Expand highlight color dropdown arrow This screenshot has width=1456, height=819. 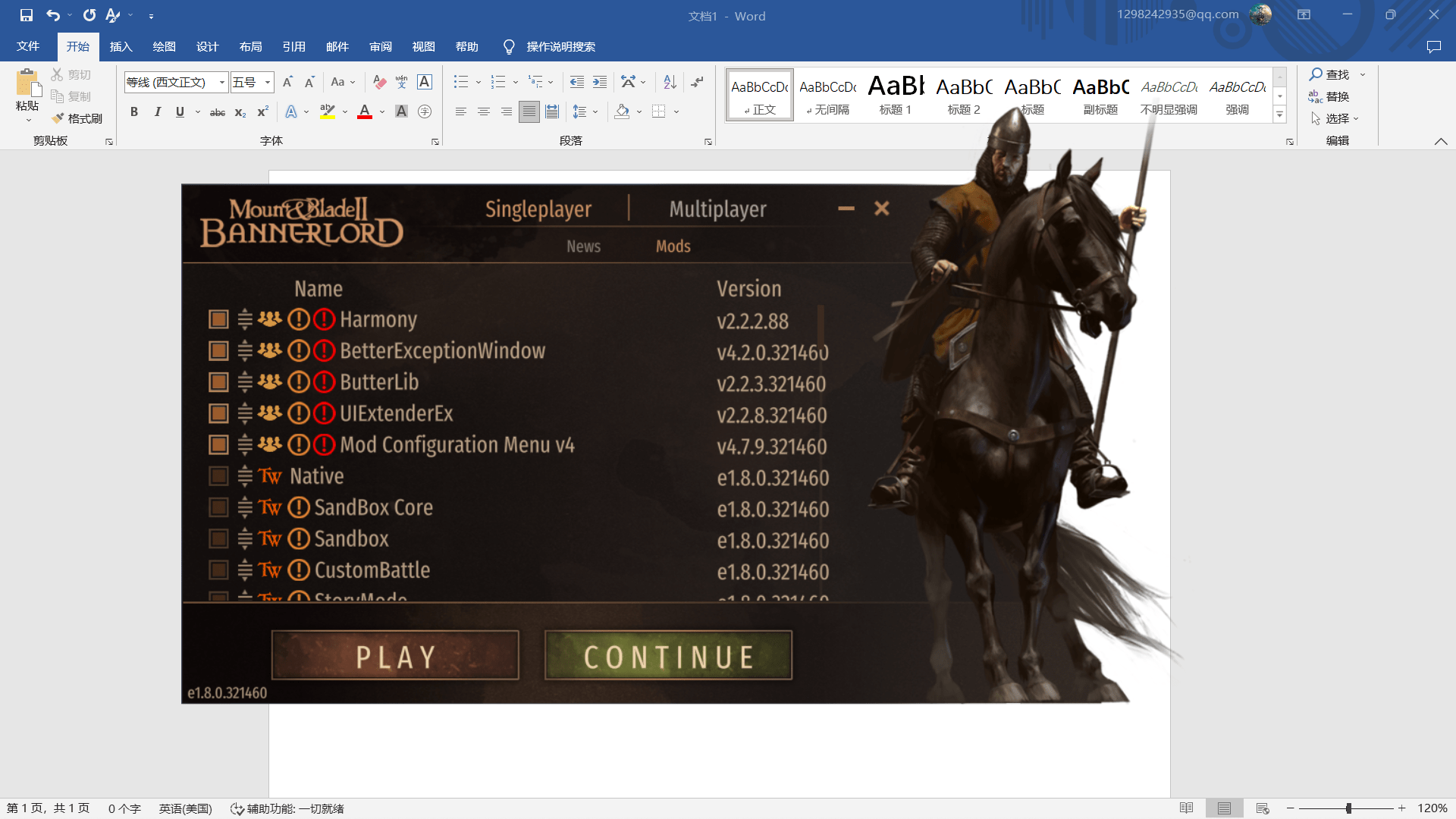[x=345, y=112]
